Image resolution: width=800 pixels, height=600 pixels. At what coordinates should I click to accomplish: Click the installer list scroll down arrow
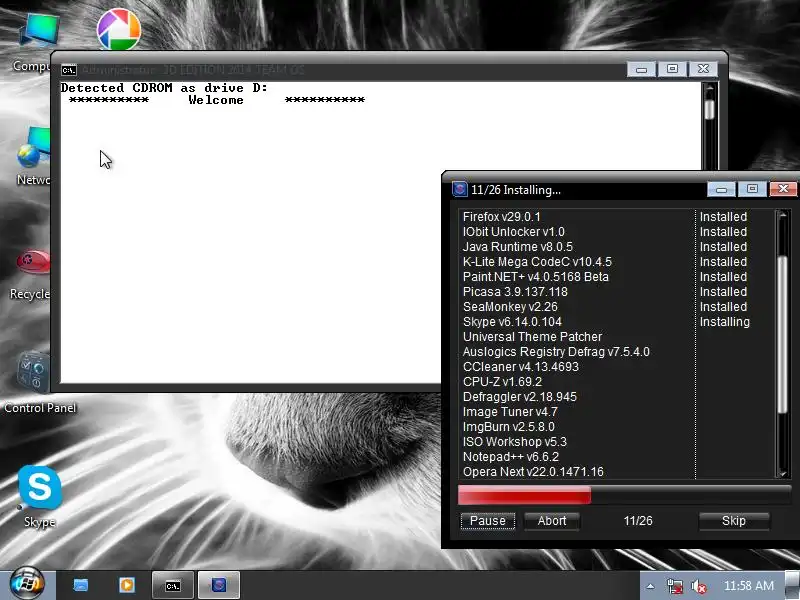pos(783,473)
